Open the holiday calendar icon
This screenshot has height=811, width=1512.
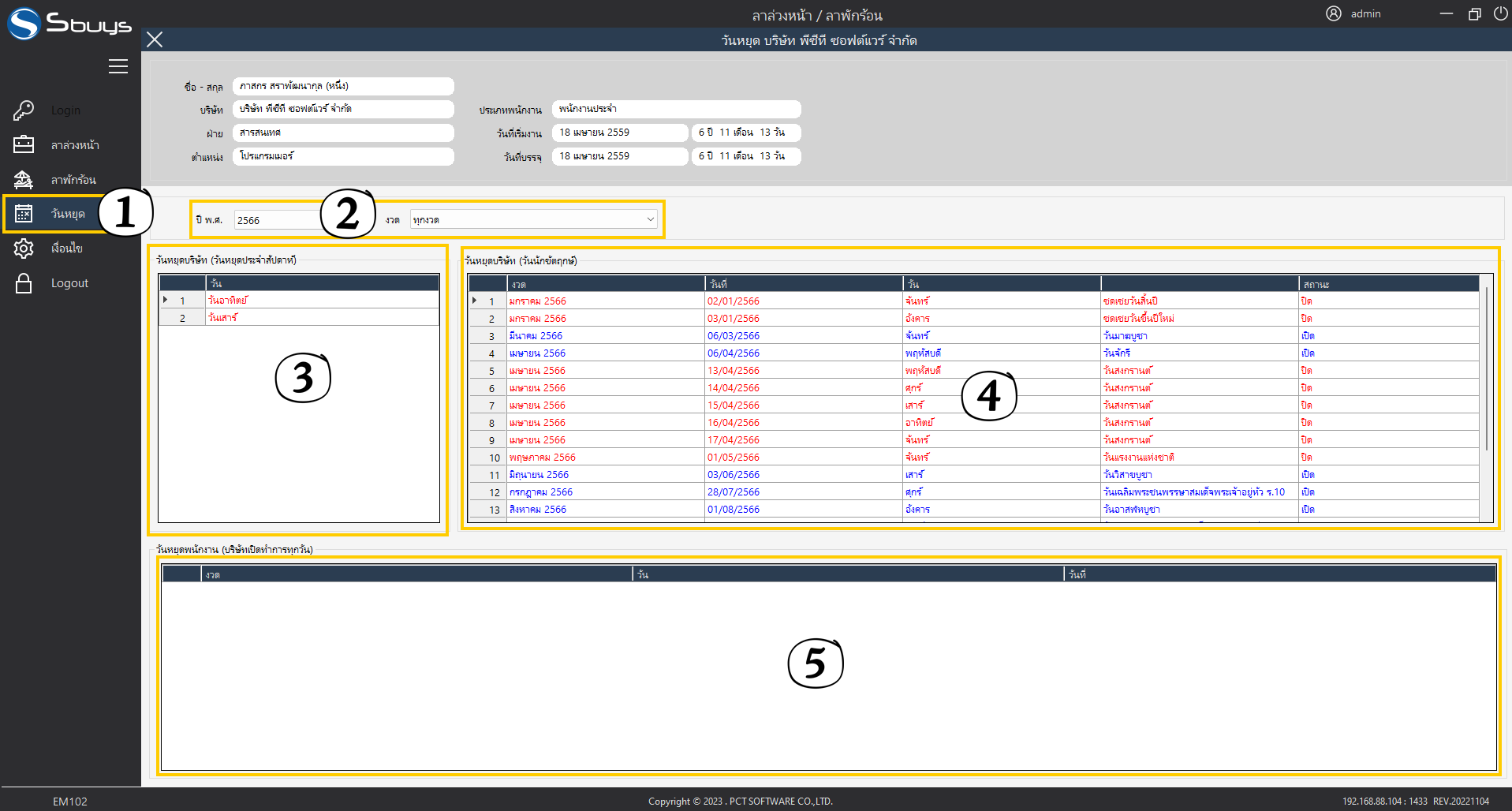coord(24,214)
